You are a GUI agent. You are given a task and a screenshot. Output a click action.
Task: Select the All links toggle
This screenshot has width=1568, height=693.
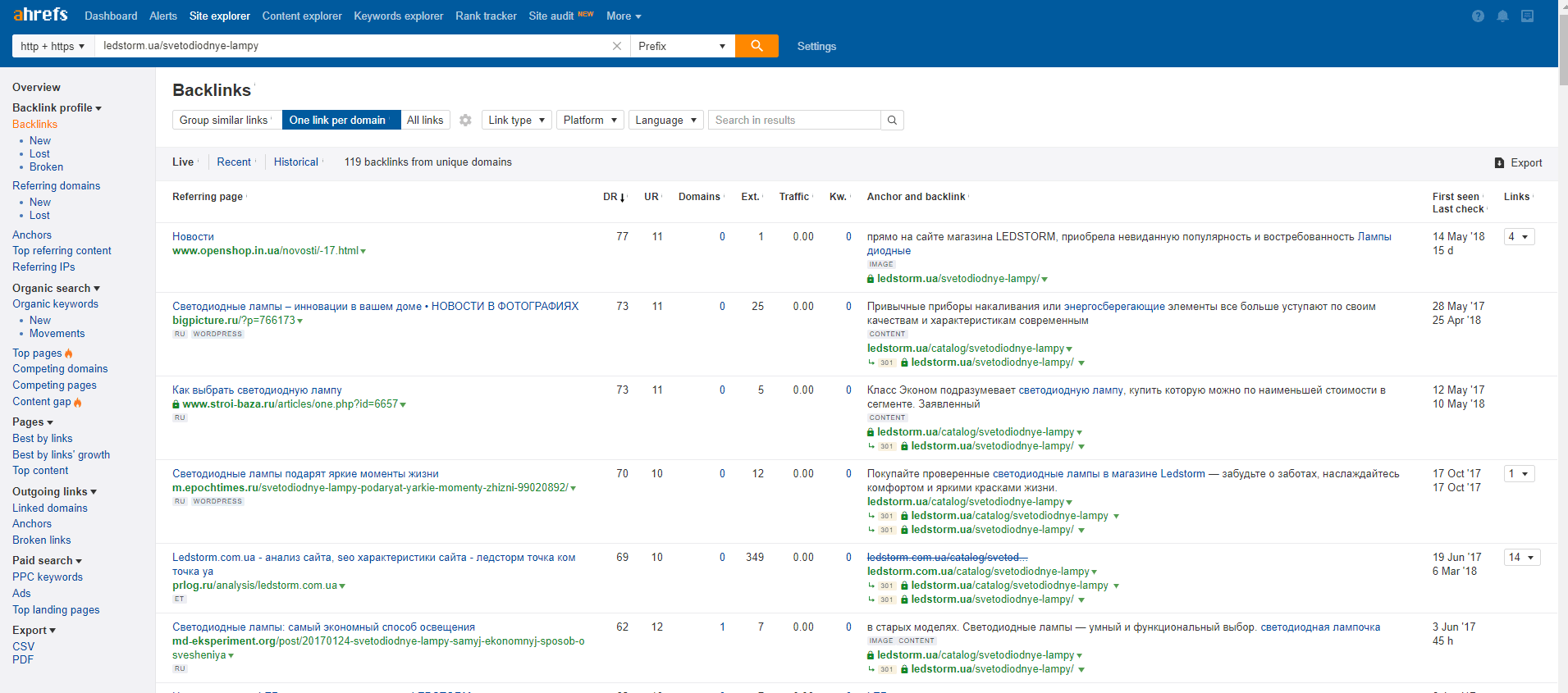(x=425, y=121)
